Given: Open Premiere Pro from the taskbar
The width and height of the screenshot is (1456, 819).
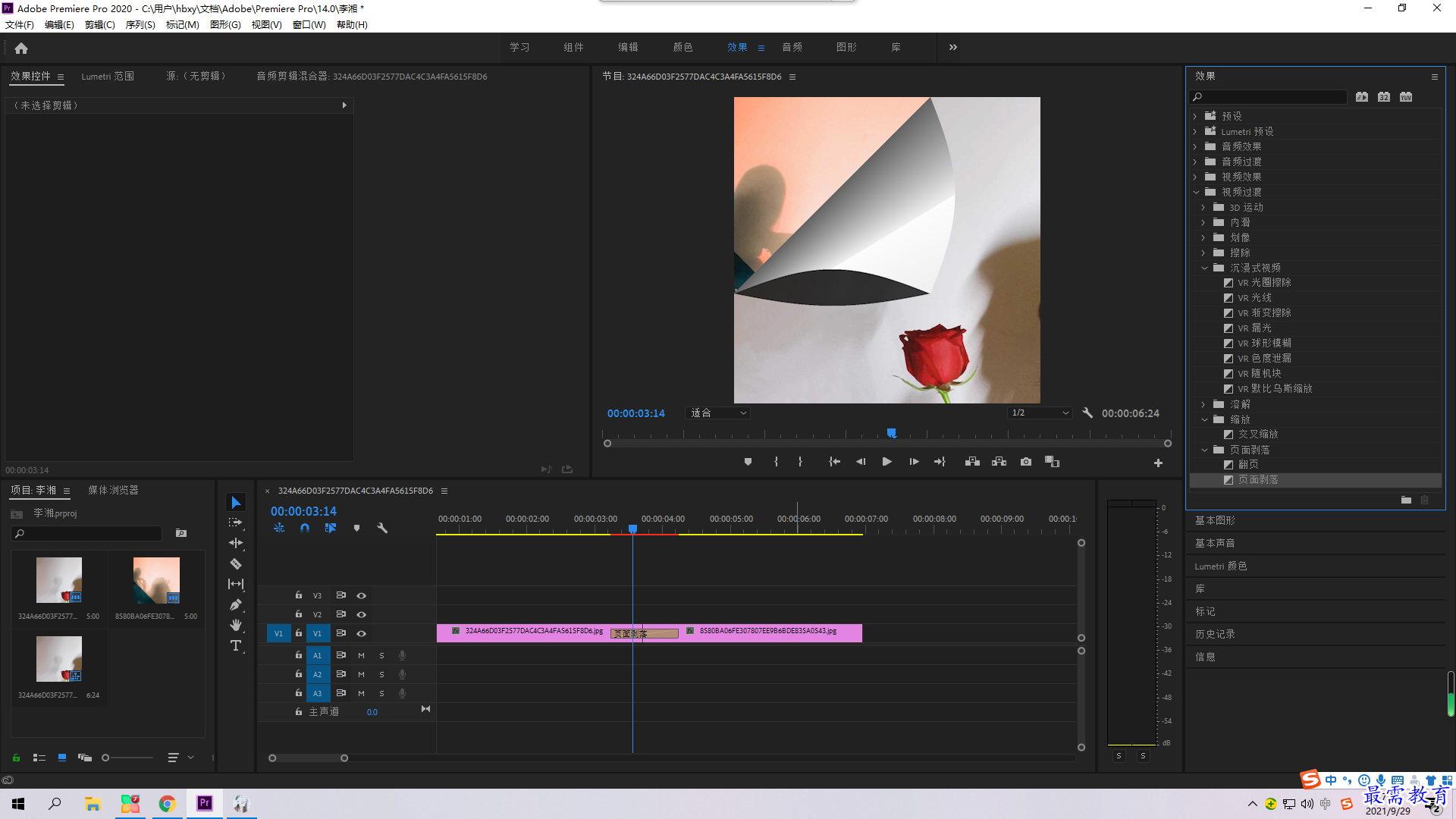Looking at the screenshot, I should point(204,803).
